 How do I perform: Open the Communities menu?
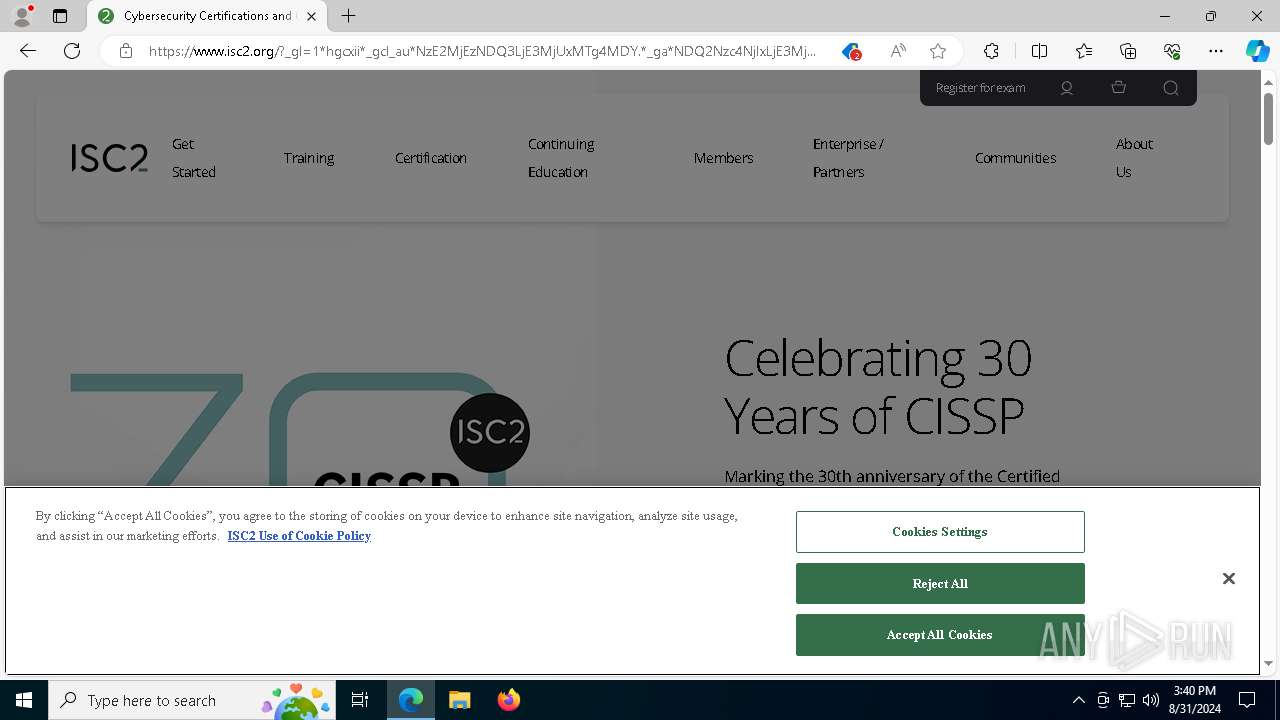1016,158
